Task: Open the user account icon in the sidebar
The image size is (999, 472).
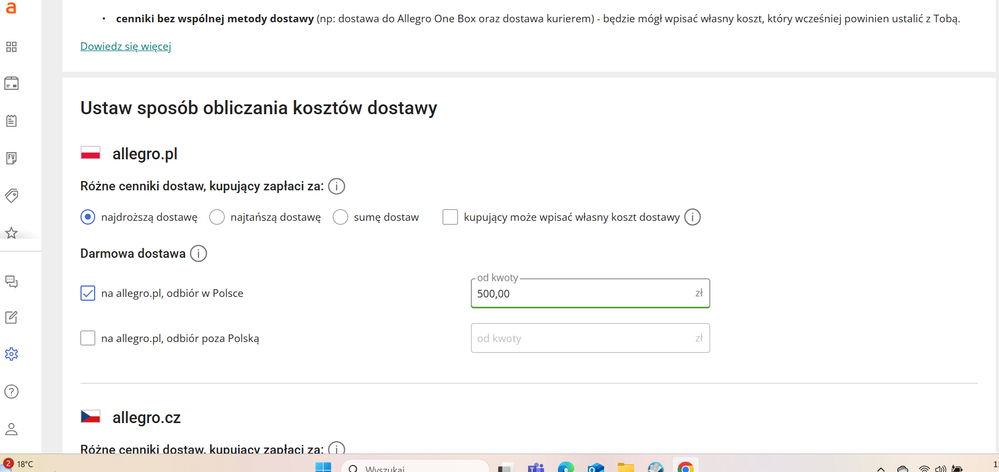Action: 12,429
